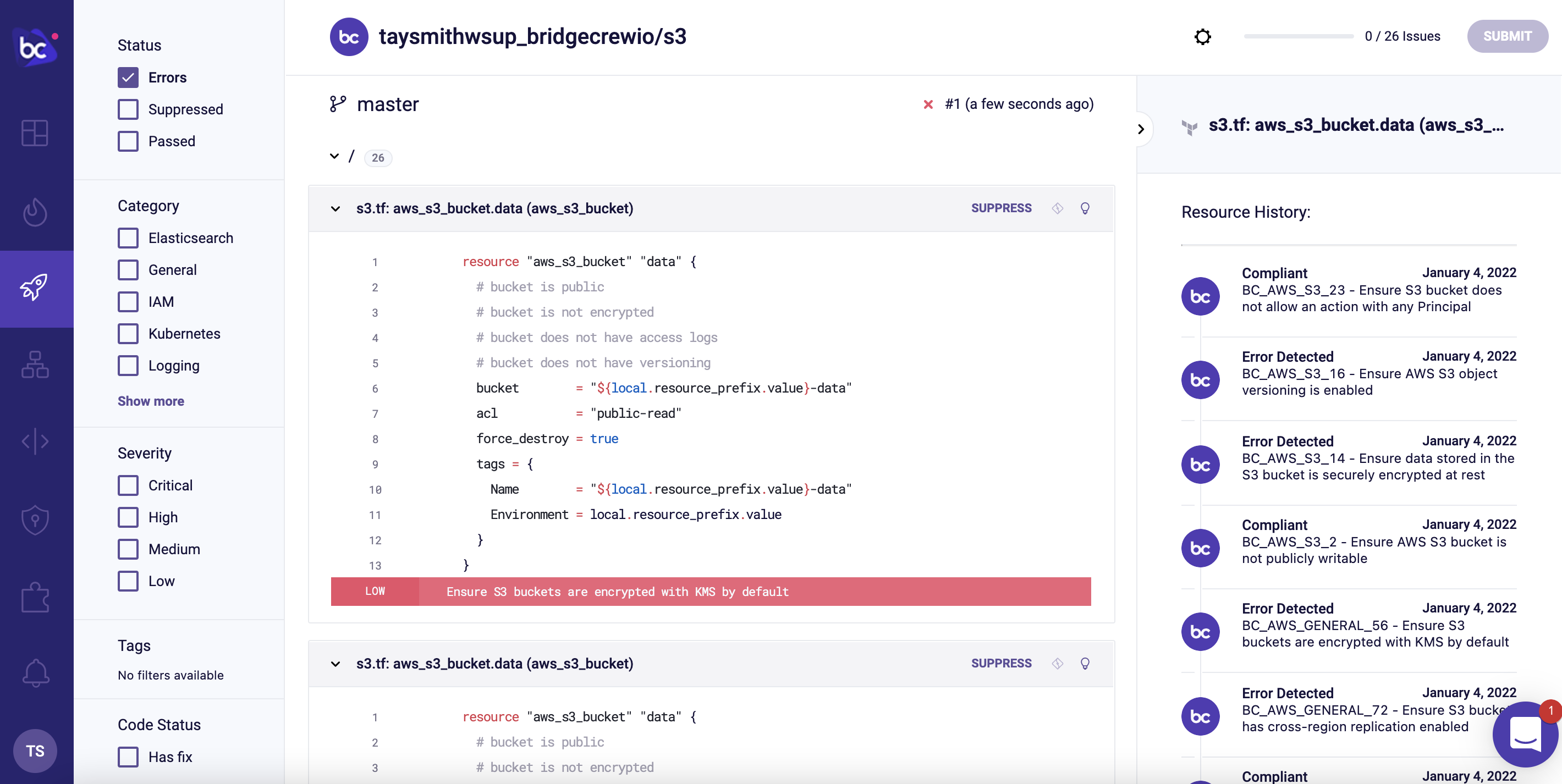Image resolution: width=1562 pixels, height=784 pixels.
Task: Click the diamond icon in first resource header
Action: click(1058, 208)
